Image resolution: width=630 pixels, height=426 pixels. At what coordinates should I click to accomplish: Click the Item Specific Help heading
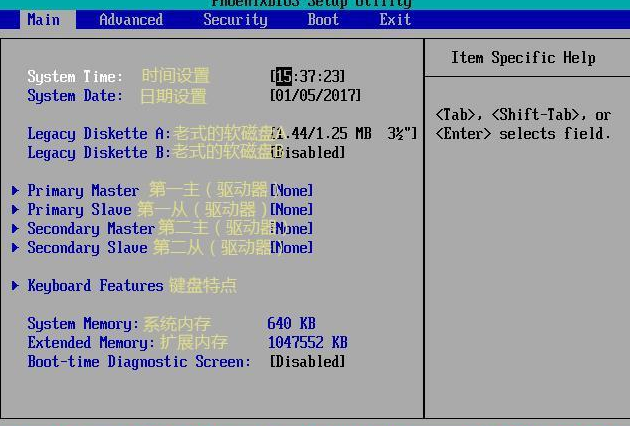523,58
